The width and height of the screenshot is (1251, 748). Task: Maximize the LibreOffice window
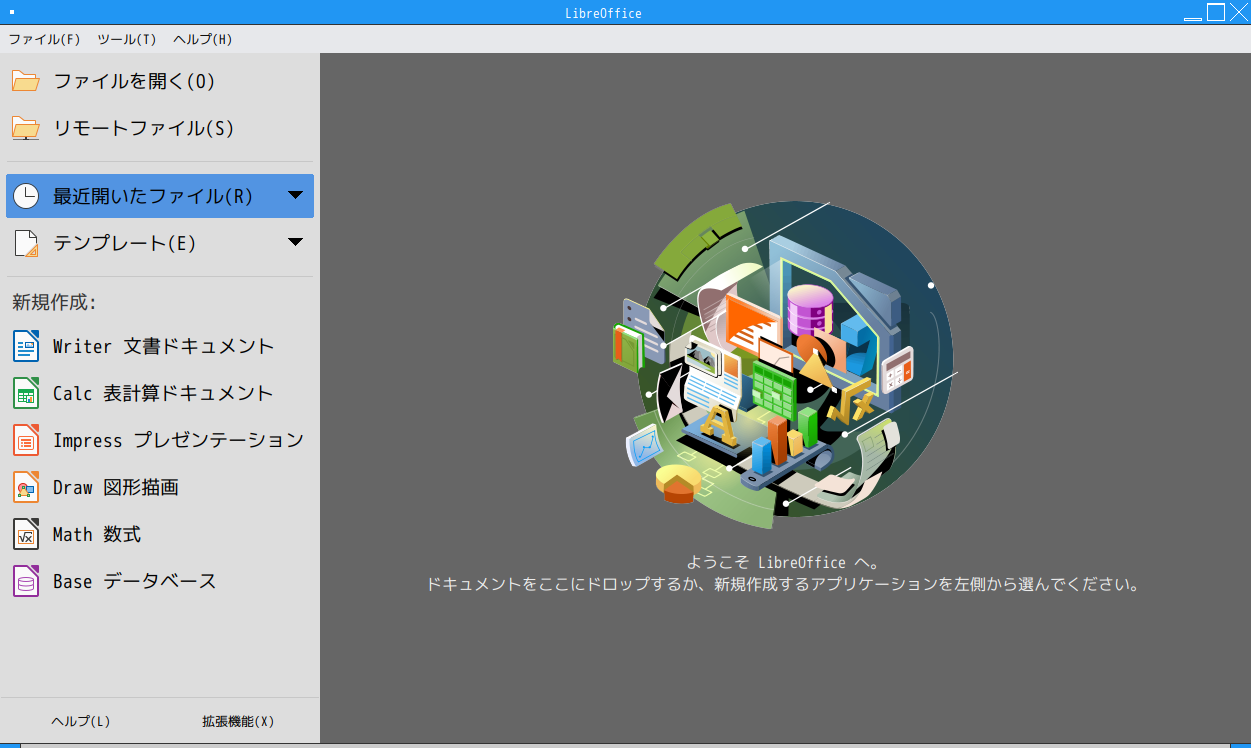click(x=1215, y=12)
